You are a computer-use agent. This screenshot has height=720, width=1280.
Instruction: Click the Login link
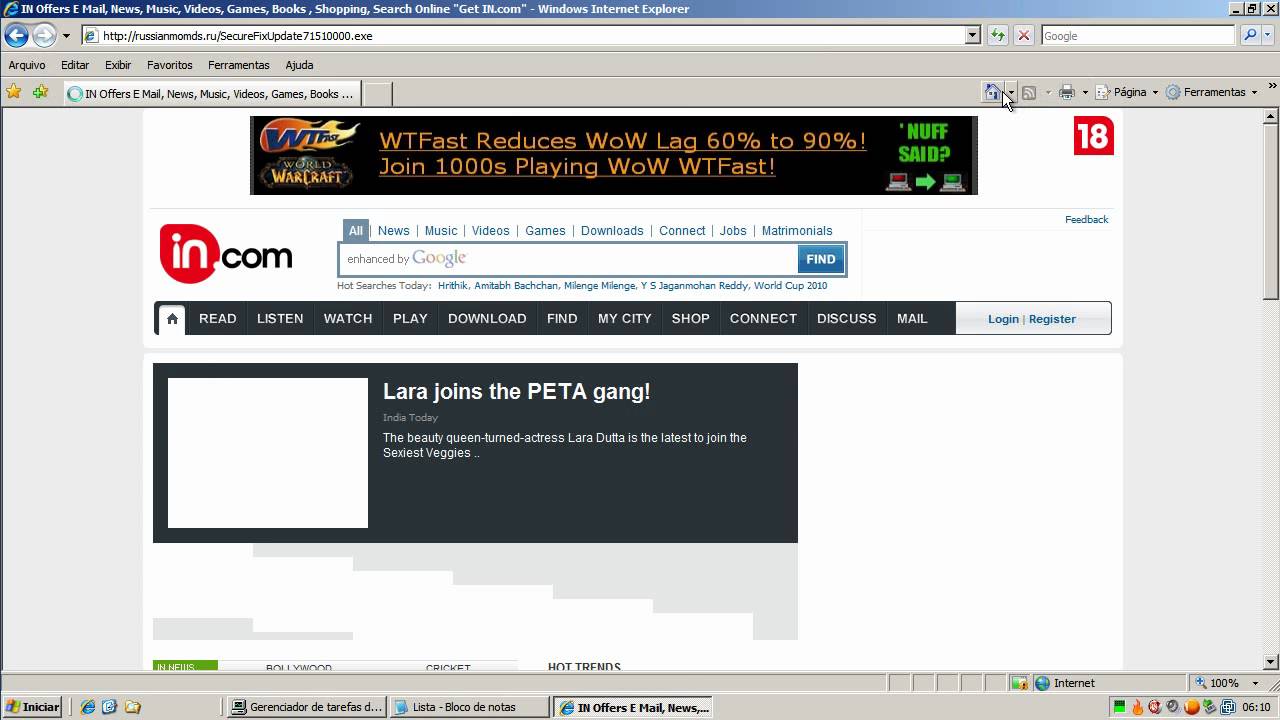[1003, 319]
